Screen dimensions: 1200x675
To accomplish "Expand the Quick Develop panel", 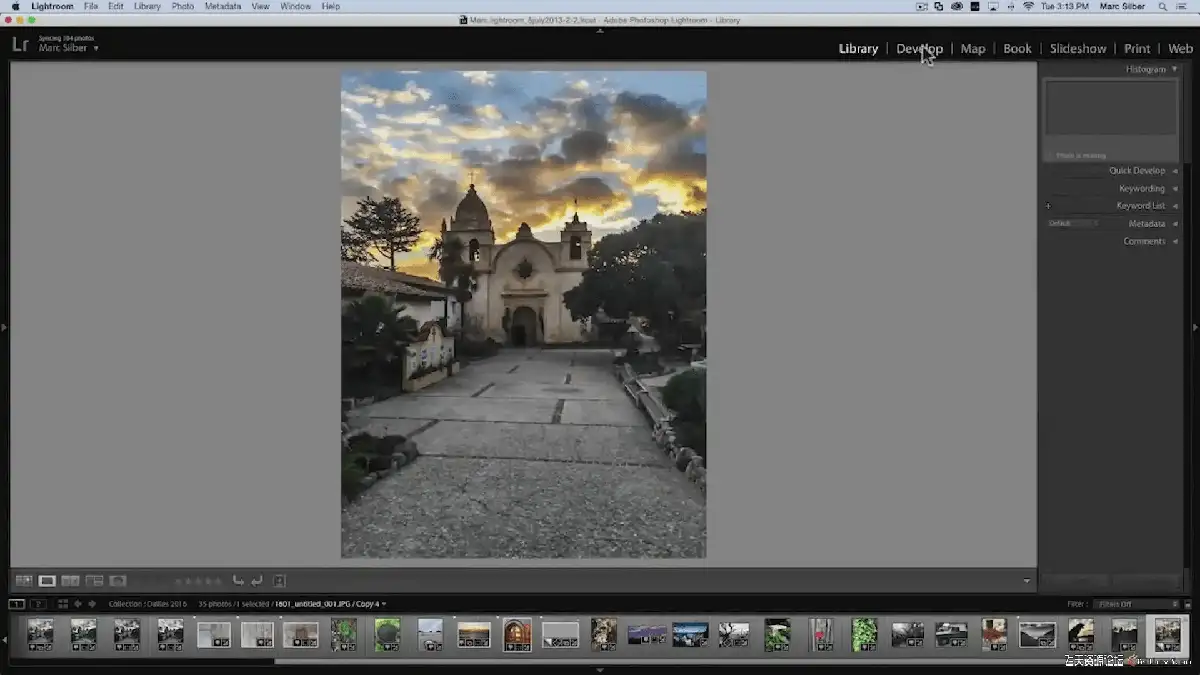I will coord(1175,171).
